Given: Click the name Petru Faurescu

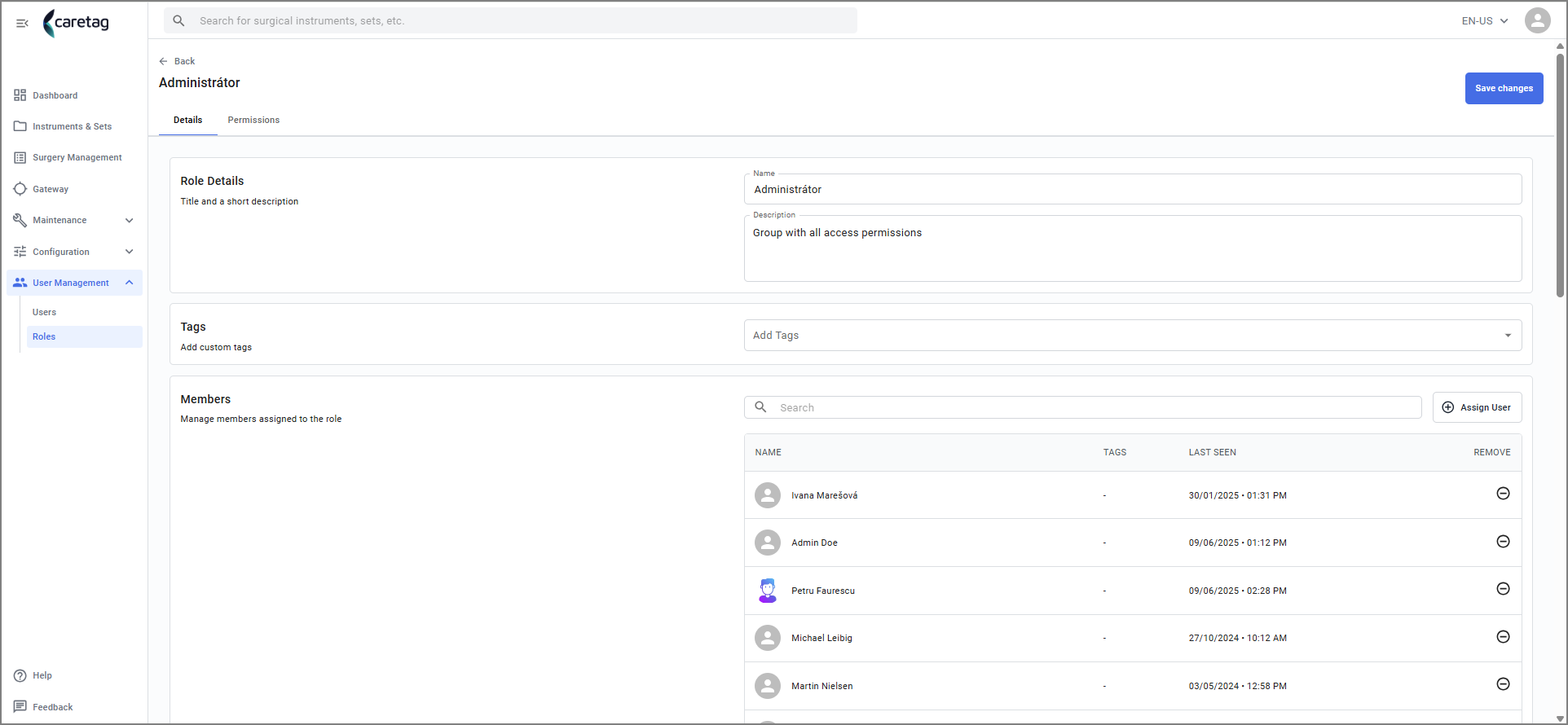Looking at the screenshot, I should pyautogui.click(x=823, y=591).
